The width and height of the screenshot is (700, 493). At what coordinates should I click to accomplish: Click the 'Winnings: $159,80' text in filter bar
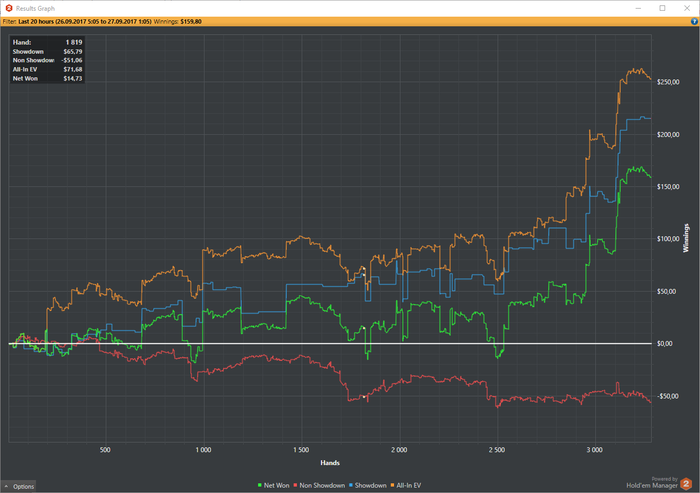coord(177,21)
